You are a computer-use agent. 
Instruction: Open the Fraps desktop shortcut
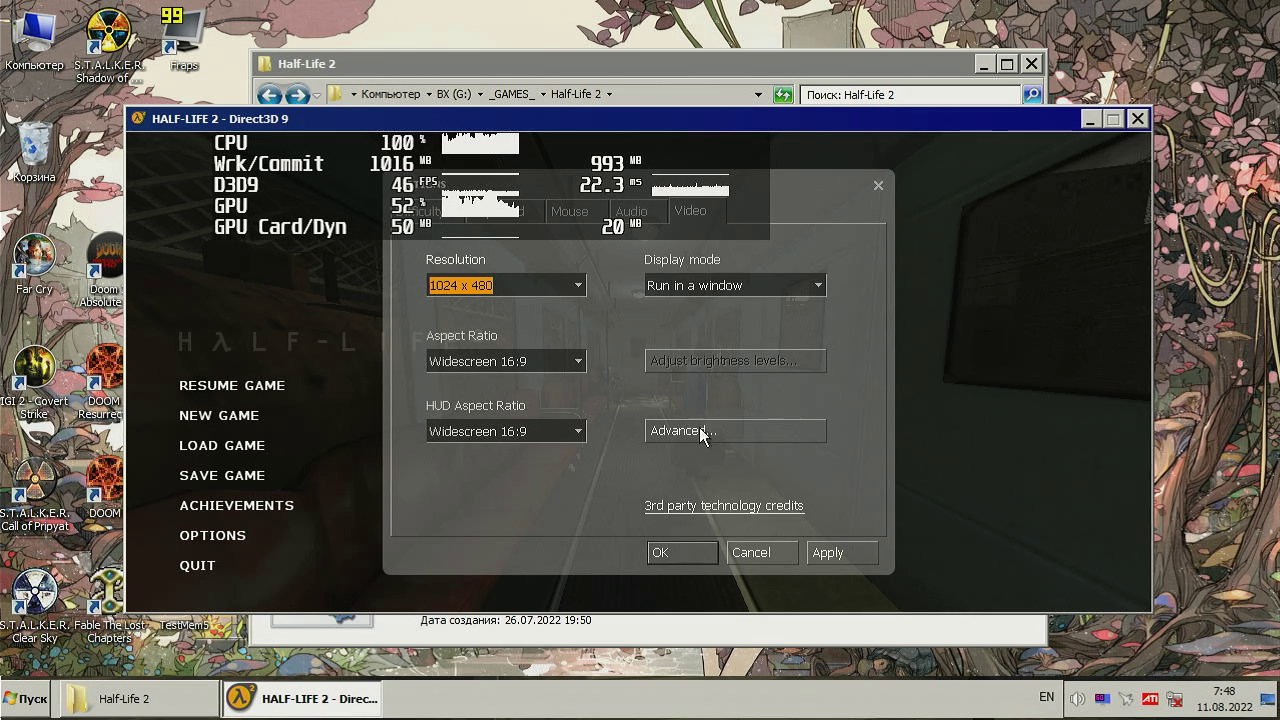184,40
